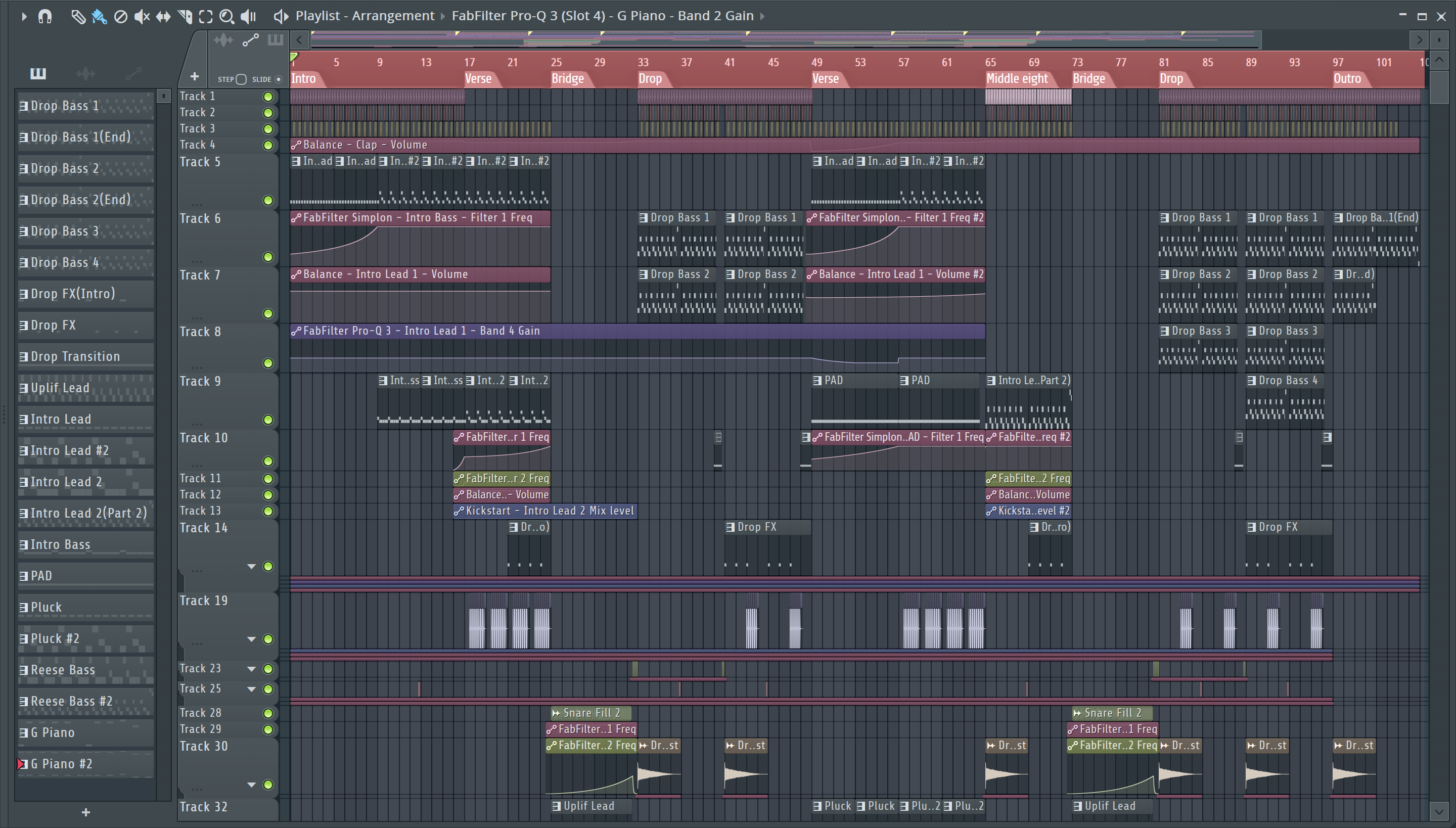Expand the Track 14 group arrow
1456x828 pixels.
(x=251, y=566)
